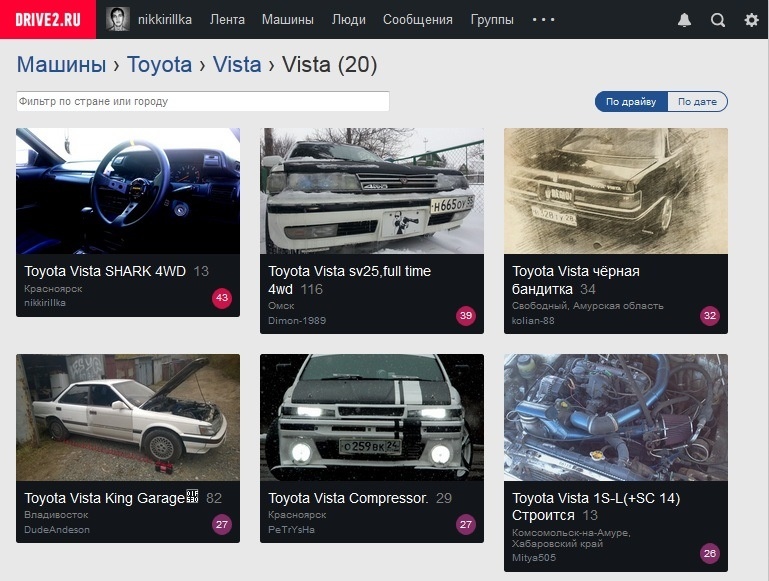
Task: Go to Машины breadcrumb link
Action: click(61, 65)
